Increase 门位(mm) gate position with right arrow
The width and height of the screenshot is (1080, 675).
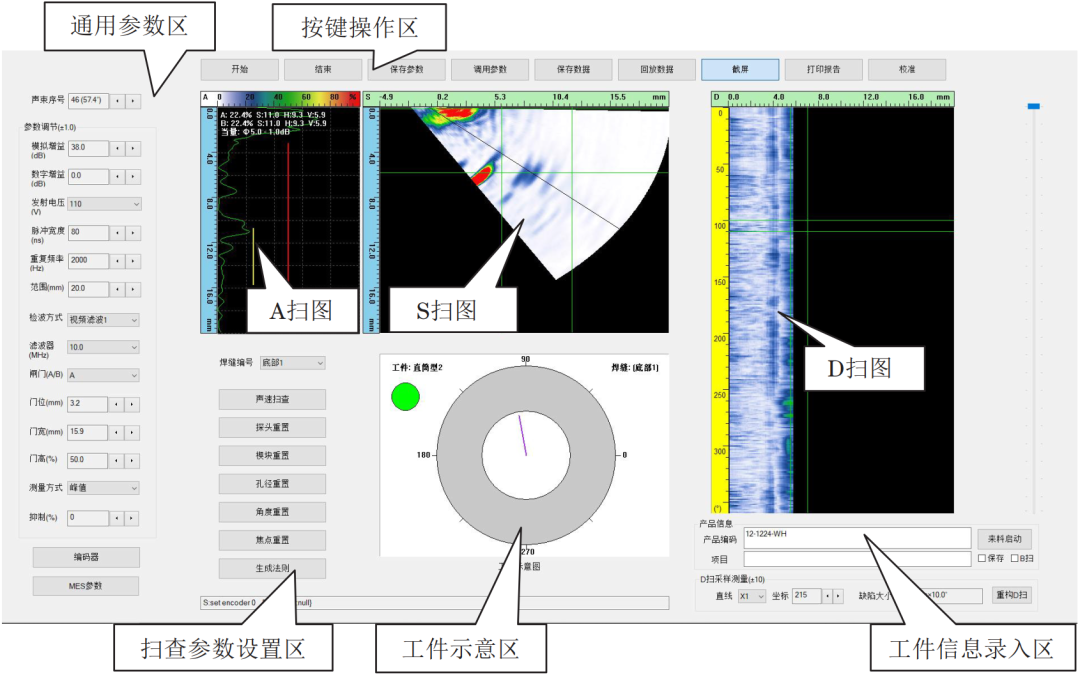click(x=132, y=404)
